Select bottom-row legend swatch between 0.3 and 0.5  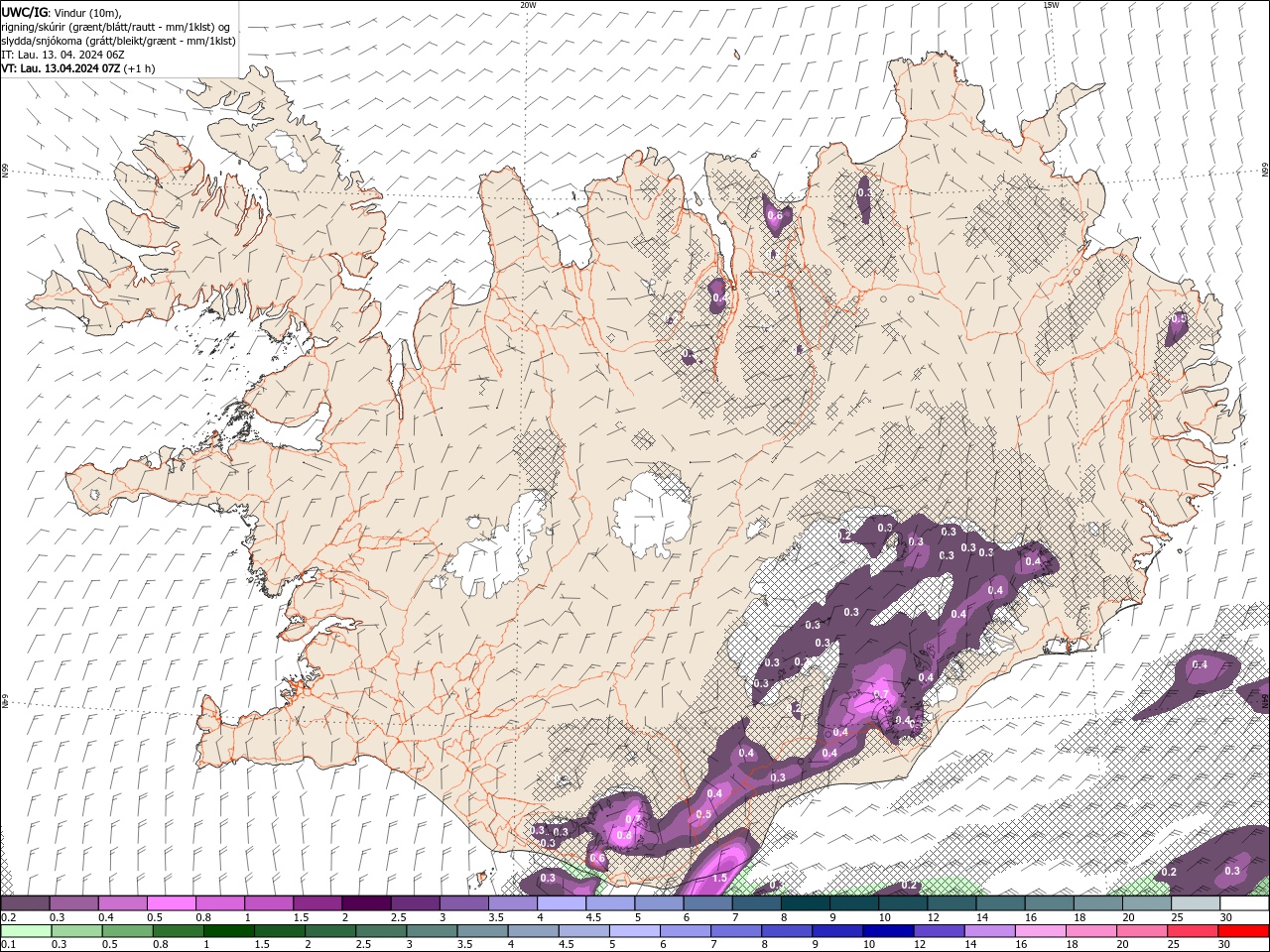[x=76, y=931]
